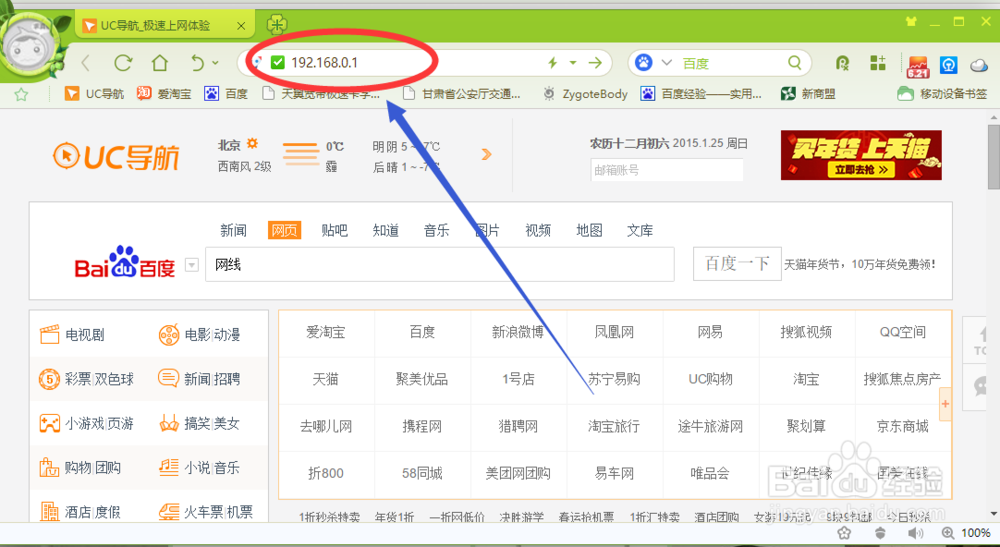Click the 邮箱帐号 input field
This screenshot has width=1000, height=547.
(x=666, y=170)
